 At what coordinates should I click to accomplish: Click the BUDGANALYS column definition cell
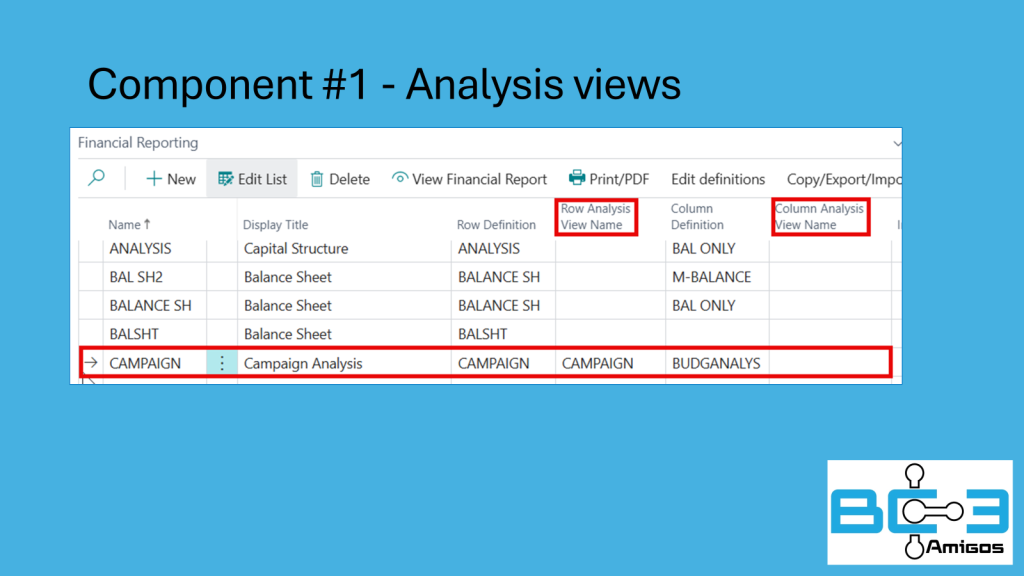[716, 363]
